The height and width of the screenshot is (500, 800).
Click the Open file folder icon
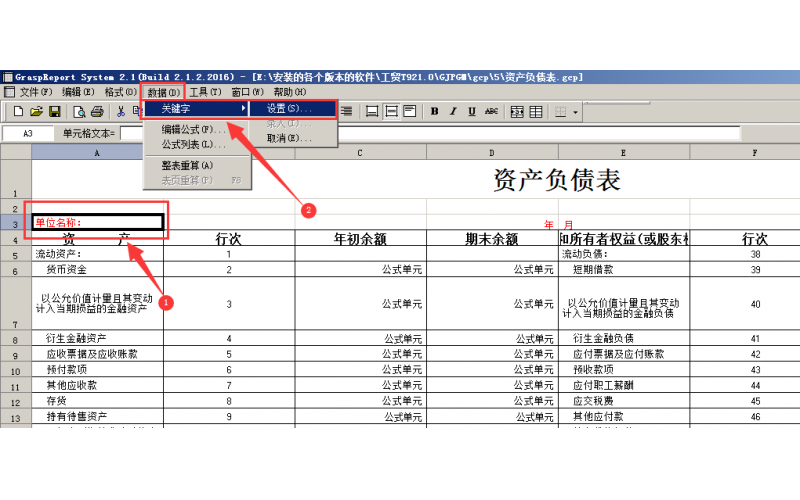pyautogui.click(x=36, y=111)
